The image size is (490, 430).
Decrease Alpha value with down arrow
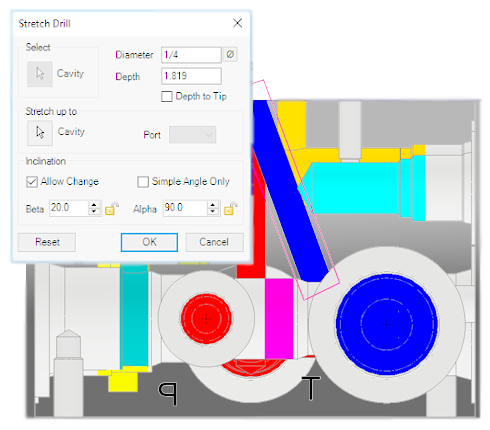[213, 212]
